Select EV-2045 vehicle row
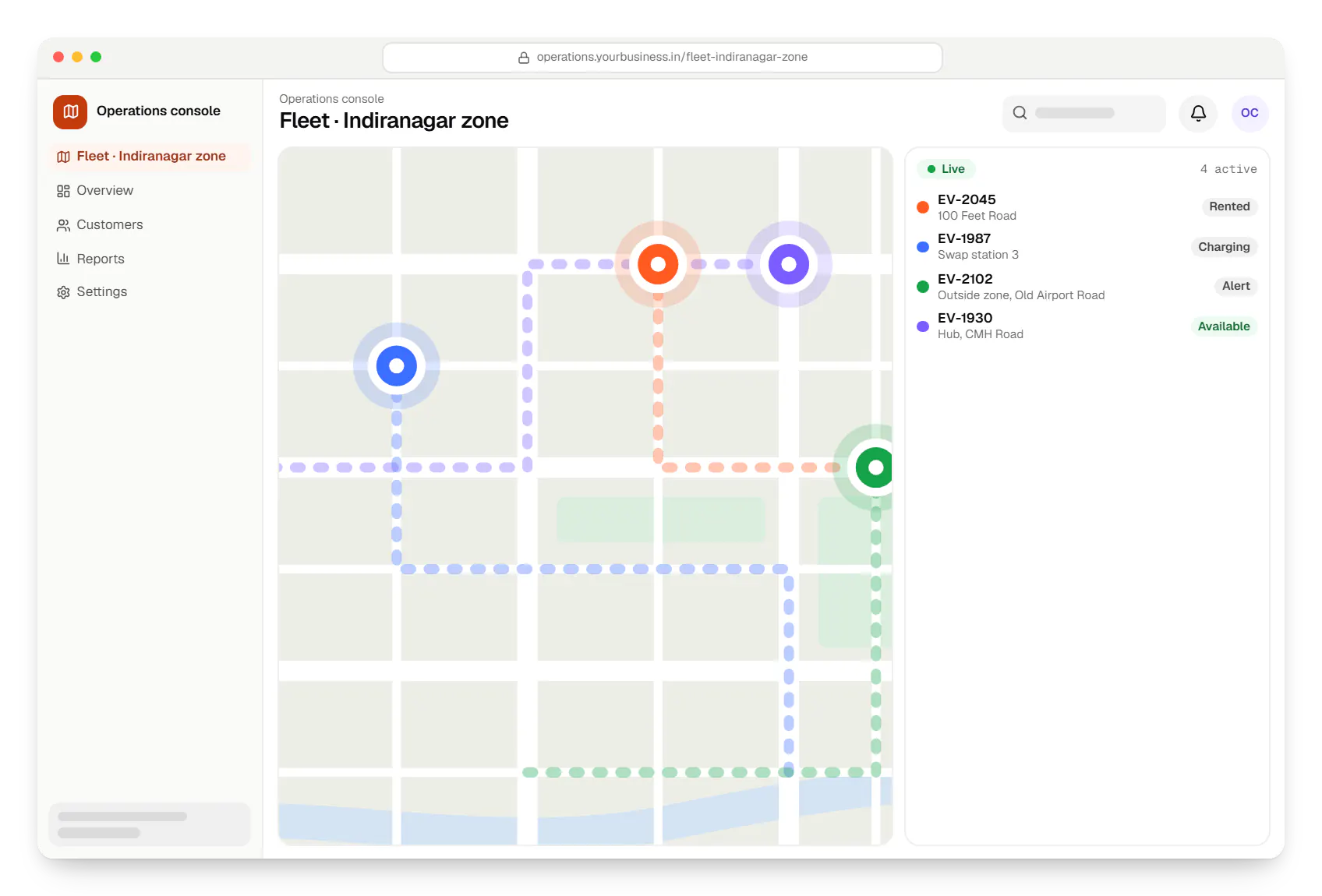 tap(1087, 207)
